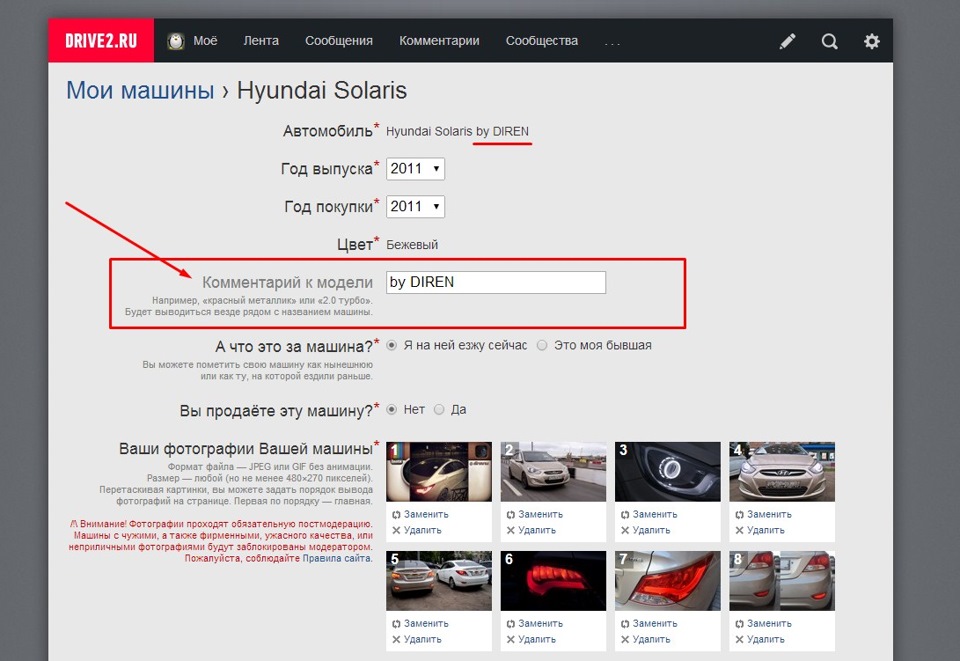
Task: Go to Лента in the navigation
Action: (261, 40)
